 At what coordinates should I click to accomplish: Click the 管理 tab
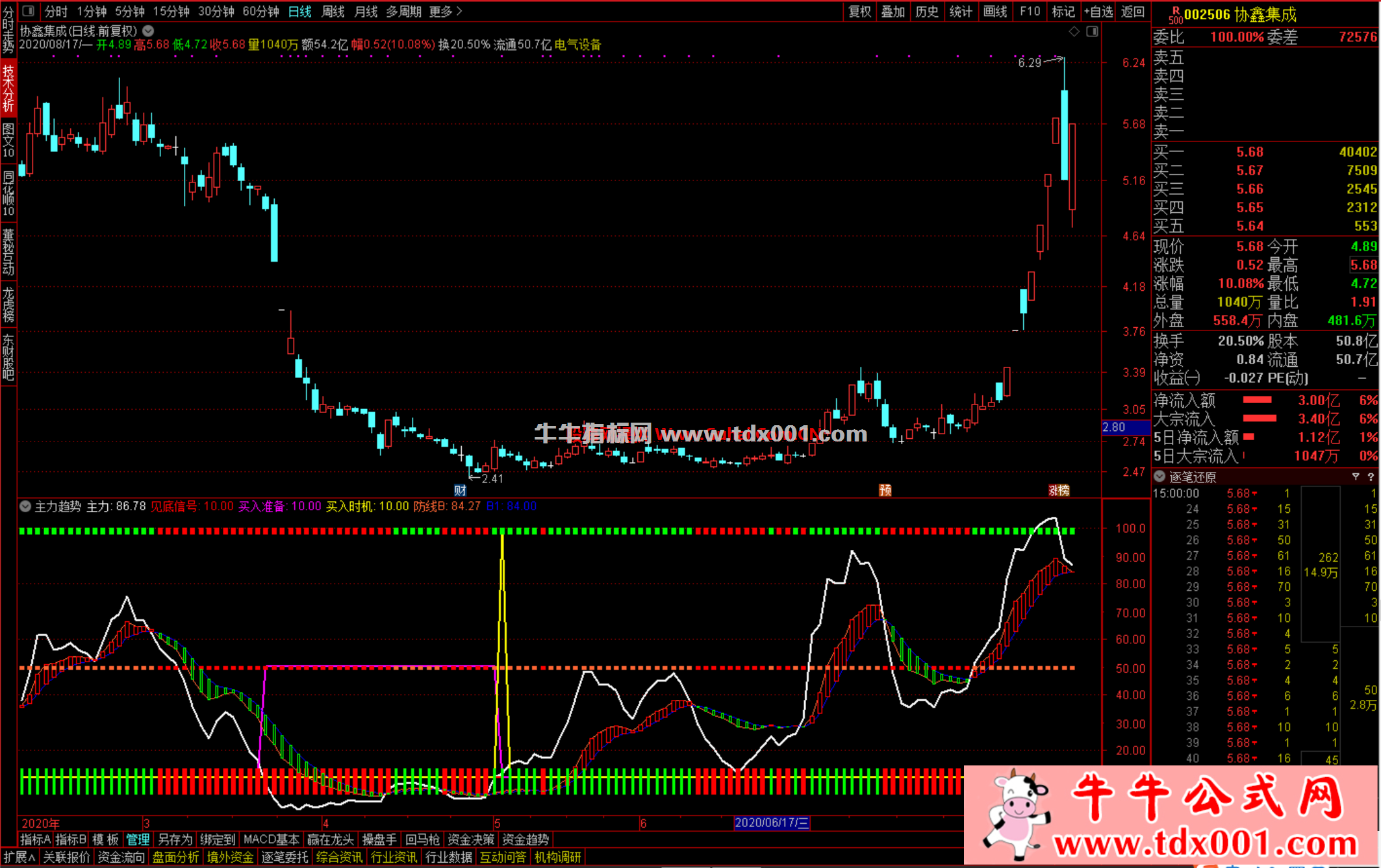click(138, 839)
